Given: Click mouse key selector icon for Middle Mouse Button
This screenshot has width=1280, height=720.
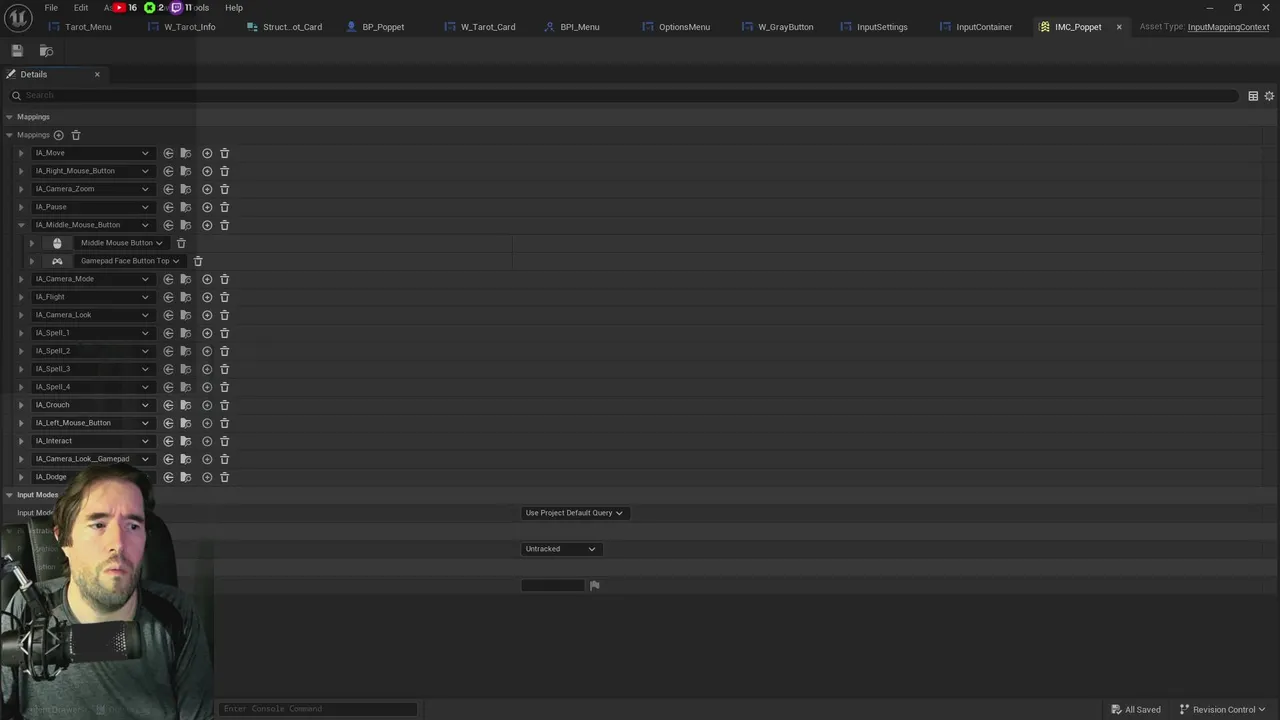Looking at the screenshot, I should click(x=57, y=243).
